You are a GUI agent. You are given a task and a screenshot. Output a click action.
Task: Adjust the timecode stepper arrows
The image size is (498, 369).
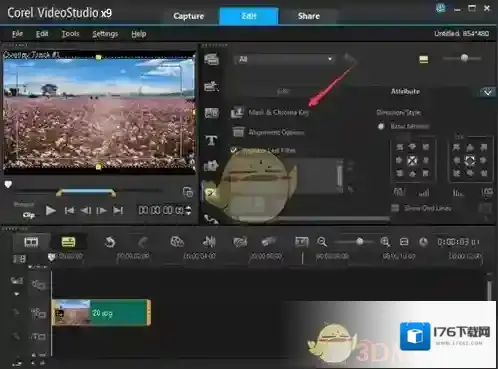click(x=188, y=210)
